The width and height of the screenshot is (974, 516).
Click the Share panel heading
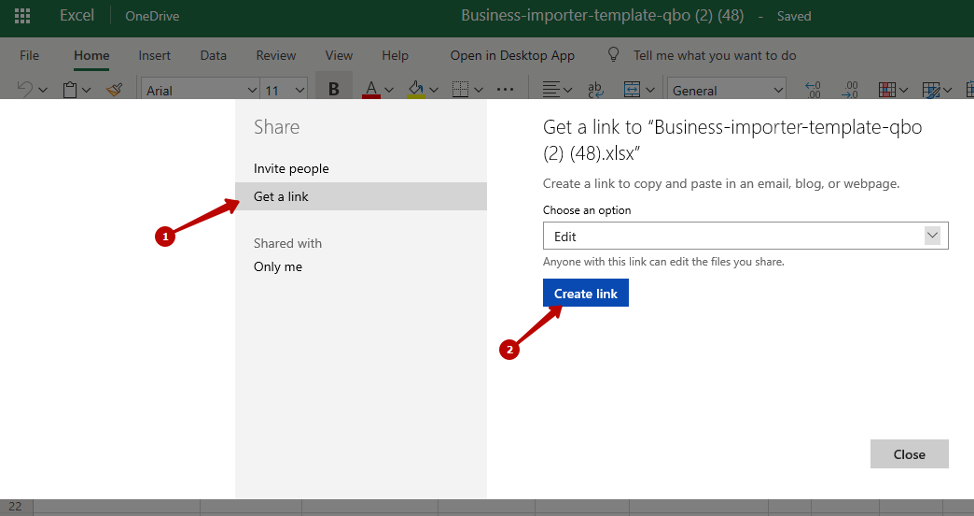(276, 127)
